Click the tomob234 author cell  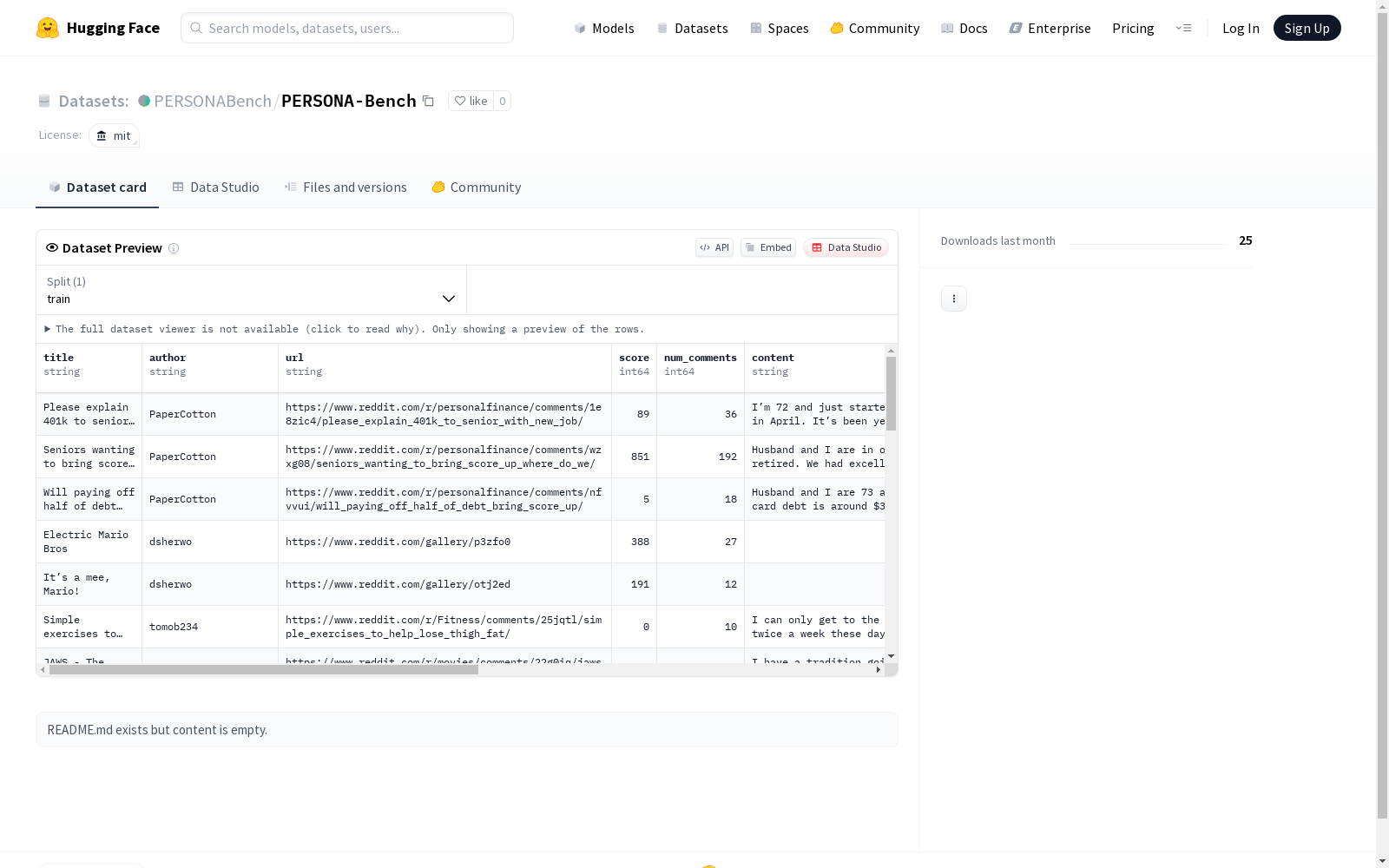pos(210,627)
